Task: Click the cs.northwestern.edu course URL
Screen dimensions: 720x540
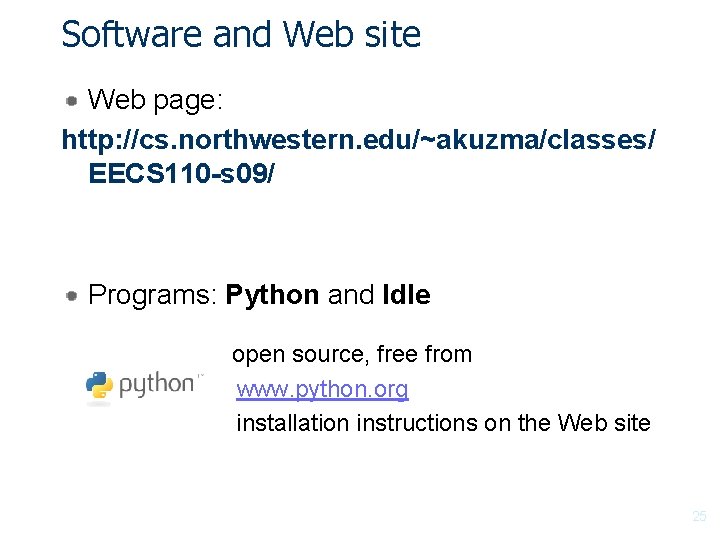Action: (x=358, y=140)
